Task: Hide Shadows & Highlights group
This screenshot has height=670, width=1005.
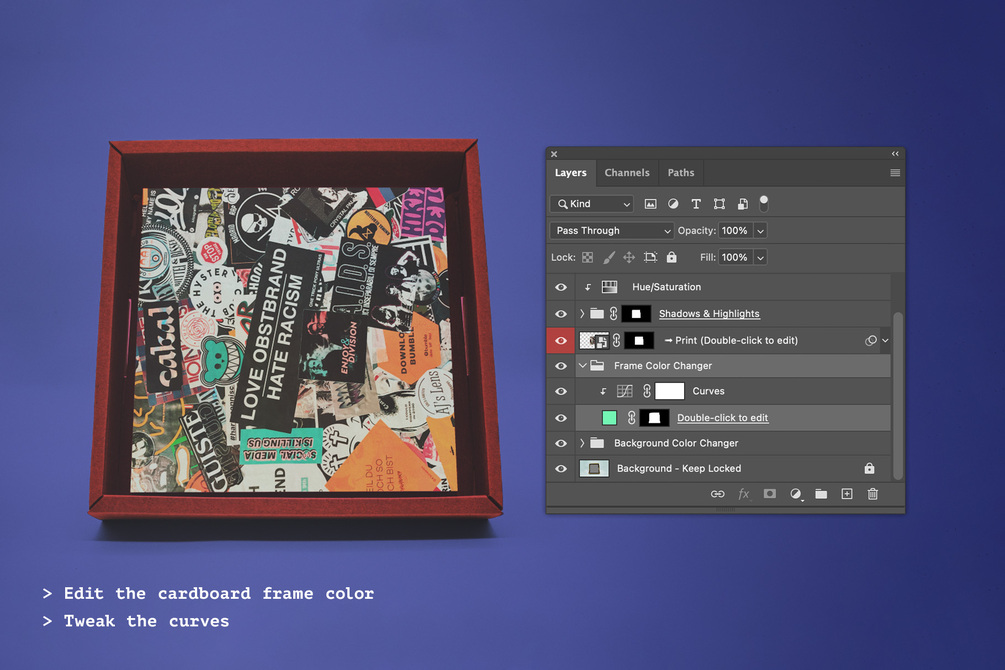Action: point(561,314)
